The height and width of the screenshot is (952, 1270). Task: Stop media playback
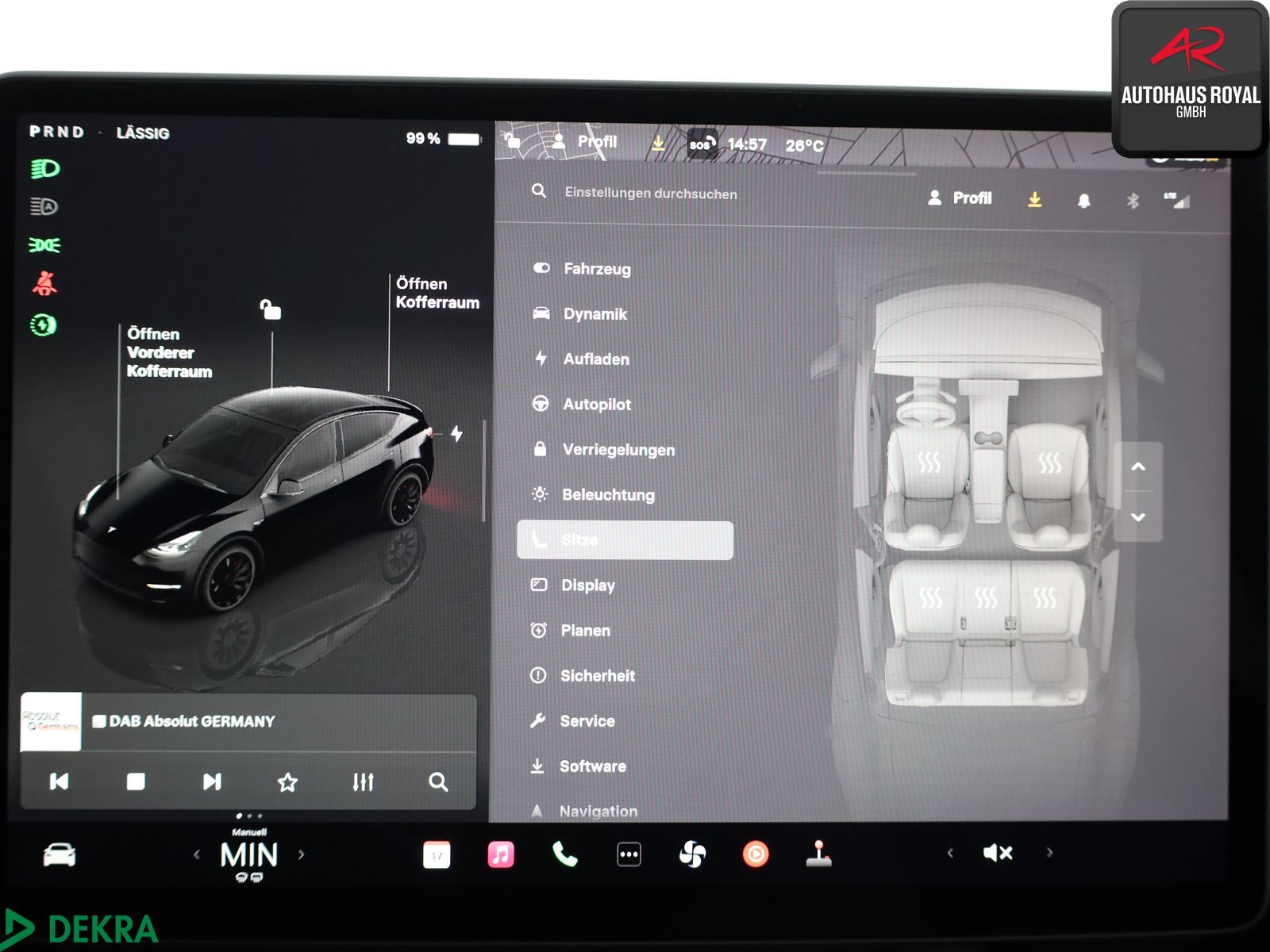136,781
